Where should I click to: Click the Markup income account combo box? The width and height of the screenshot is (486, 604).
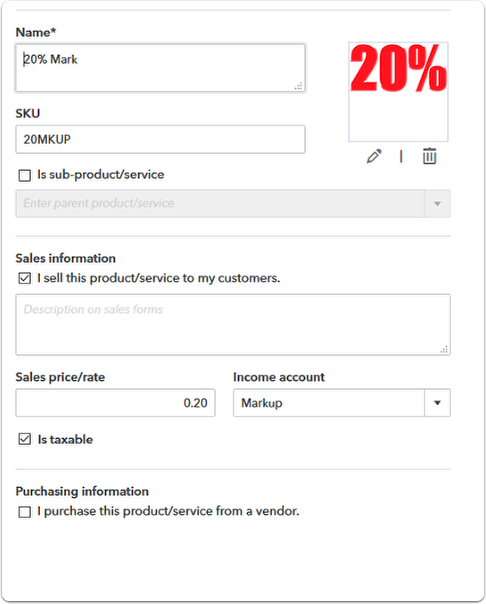point(342,403)
